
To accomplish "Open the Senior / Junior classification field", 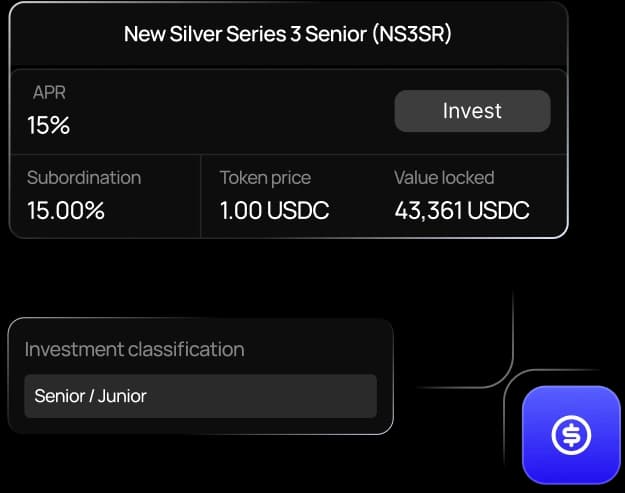I will [x=200, y=396].
